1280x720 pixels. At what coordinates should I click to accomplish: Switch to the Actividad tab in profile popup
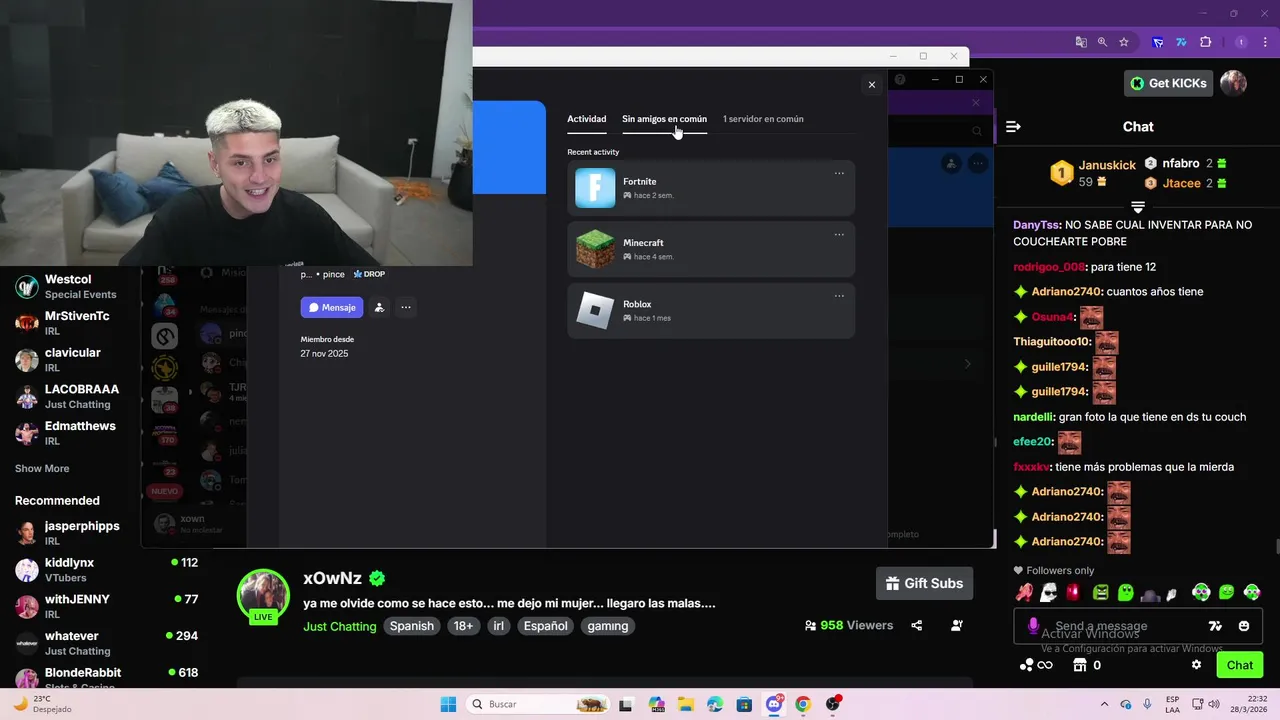click(587, 119)
